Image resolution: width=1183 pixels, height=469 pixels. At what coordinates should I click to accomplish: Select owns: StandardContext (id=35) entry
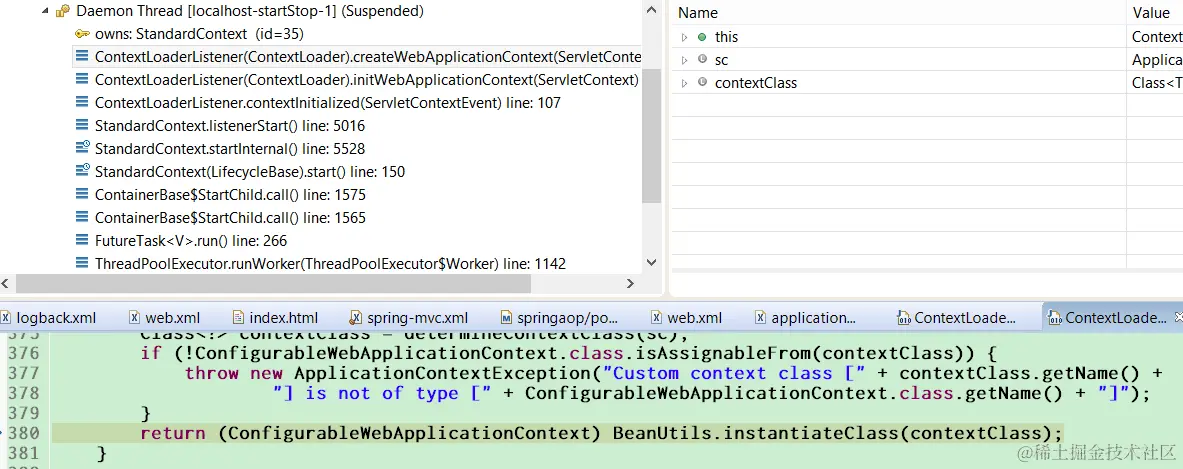coord(199,34)
